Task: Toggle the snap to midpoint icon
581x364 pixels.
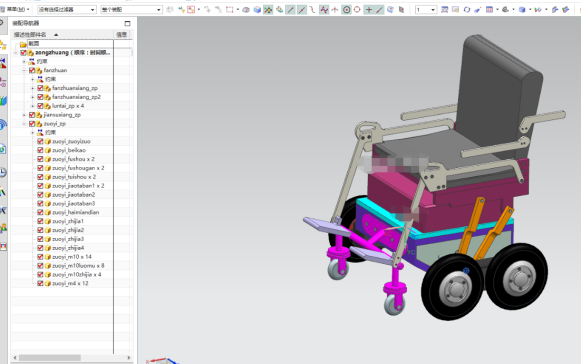Action: point(302,10)
